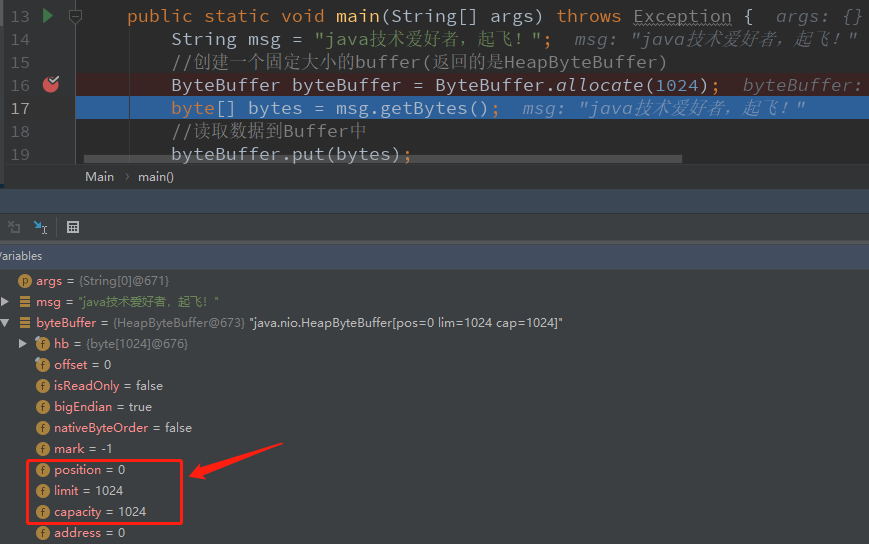The width and height of the screenshot is (869, 544).
Task: Click the field icon beside capacity
Action: [x=43, y=512]
